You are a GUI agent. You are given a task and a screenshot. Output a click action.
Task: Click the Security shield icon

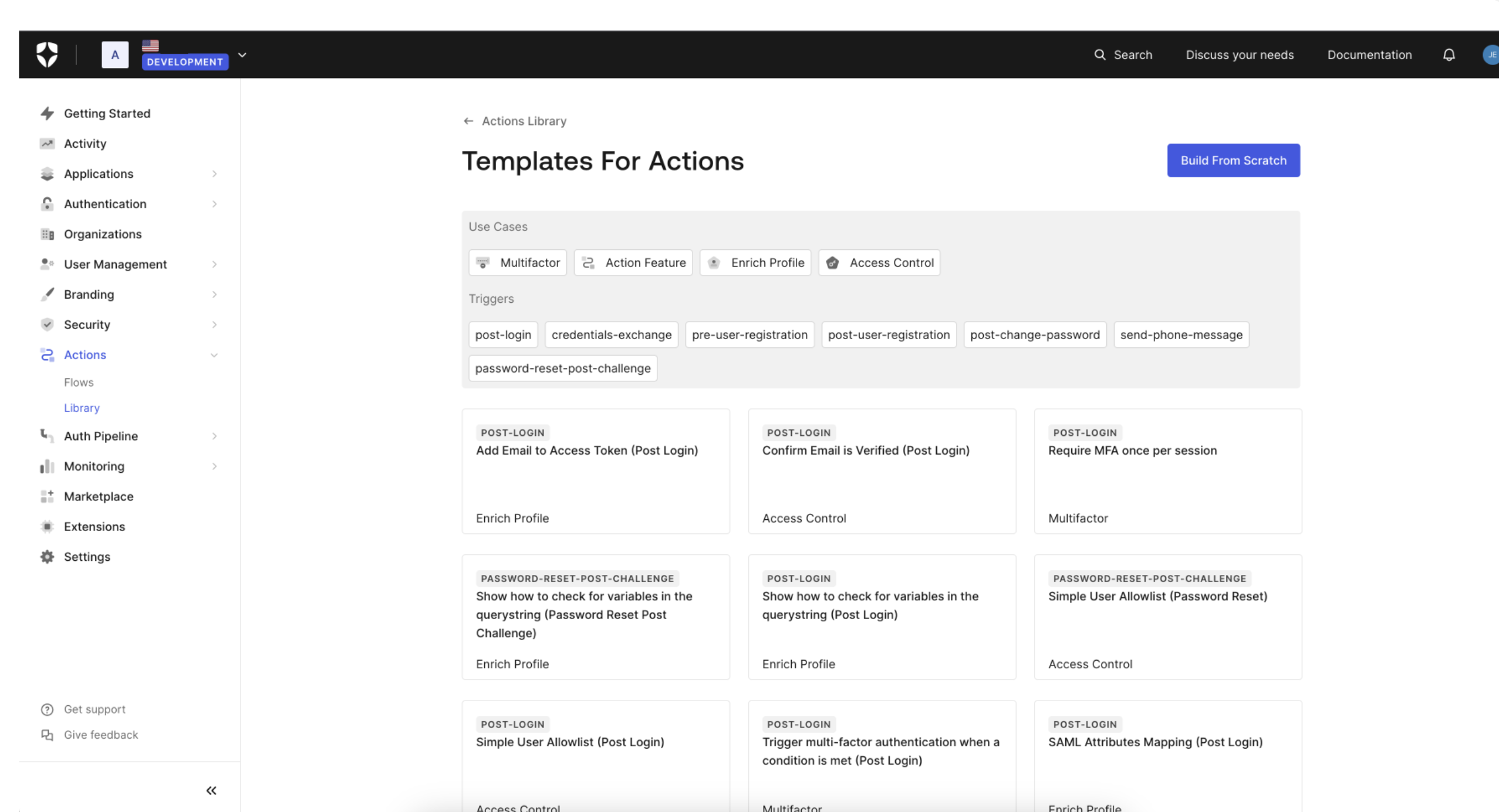click(47, 324)
